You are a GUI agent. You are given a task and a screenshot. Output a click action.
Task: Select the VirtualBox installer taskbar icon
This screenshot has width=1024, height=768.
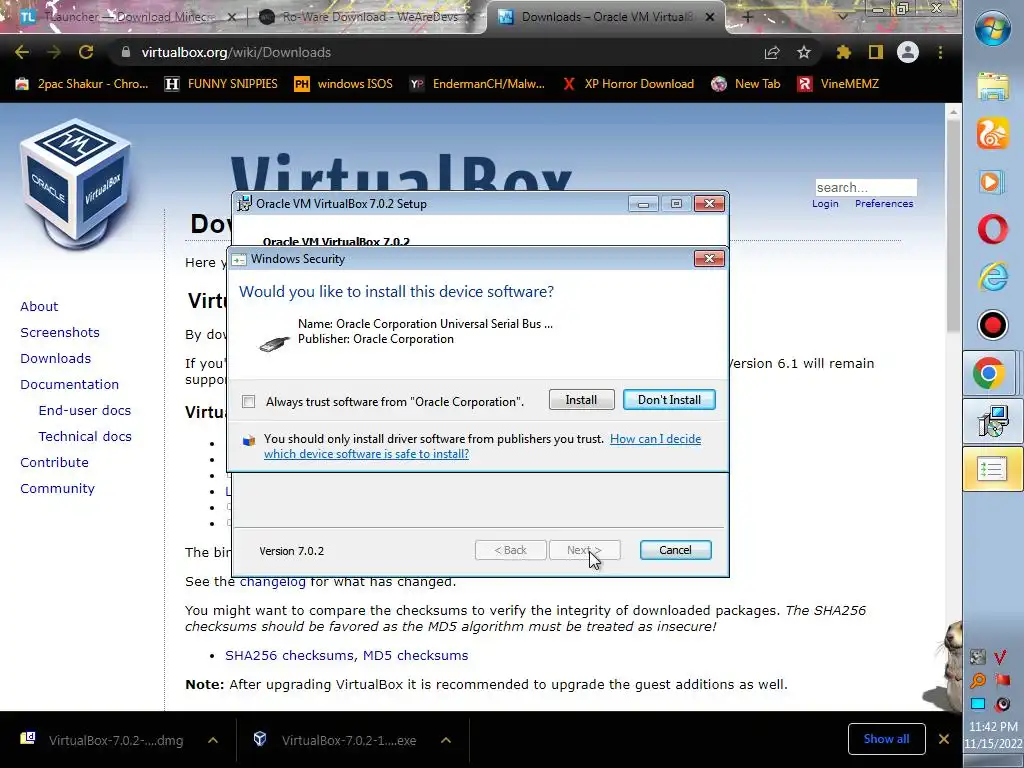click(x=993, y=421)
